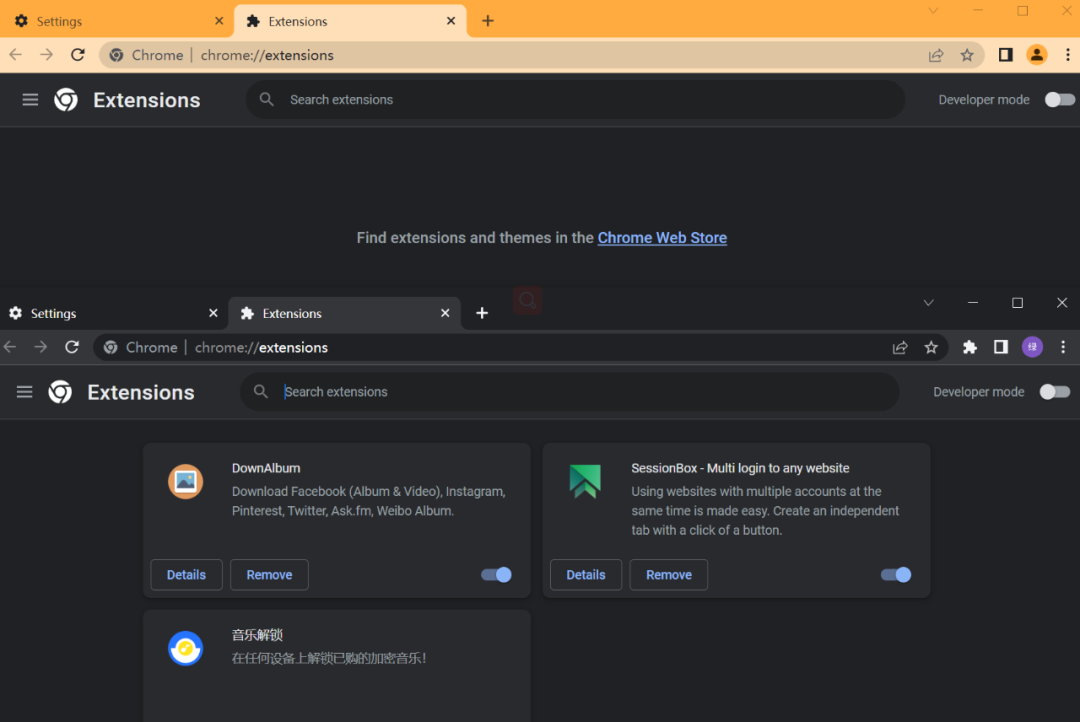Open side panel in orange-themed window

click(x=1006, y=55)
